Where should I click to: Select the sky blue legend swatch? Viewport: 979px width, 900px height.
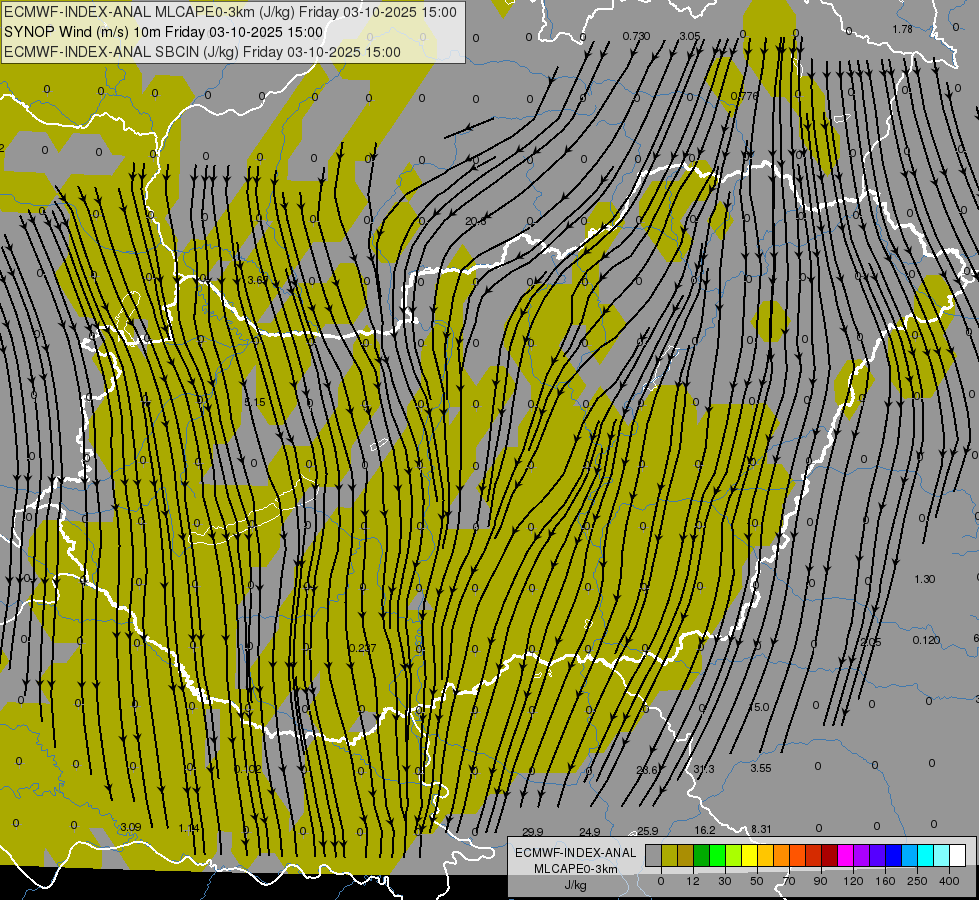[x=910, y=855]
